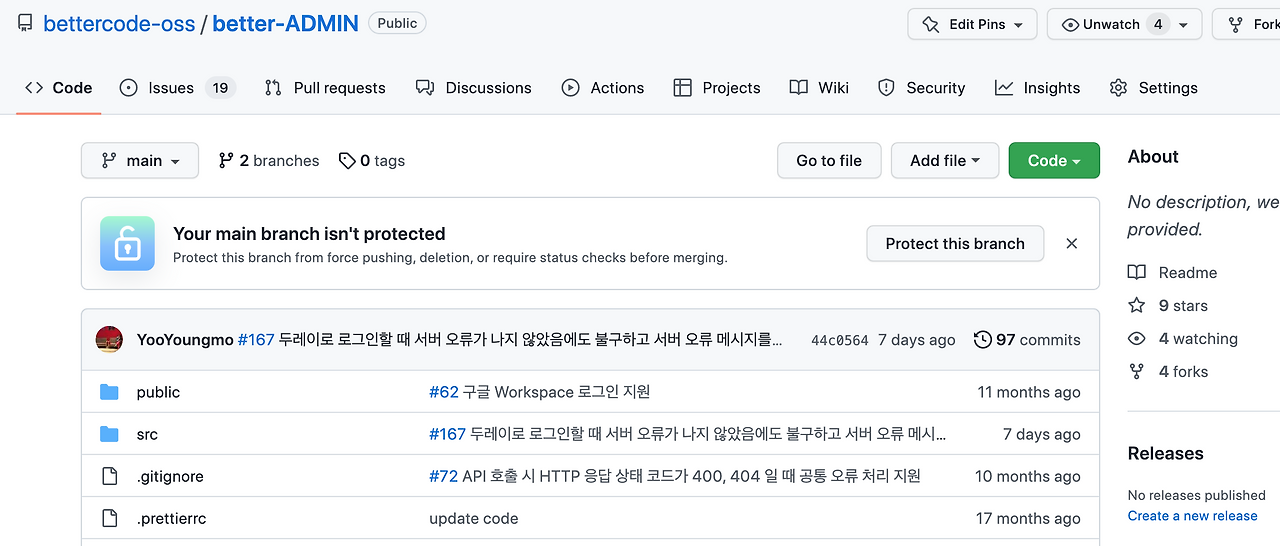Click the star icon beside 9 stars

pos(1136,306)
